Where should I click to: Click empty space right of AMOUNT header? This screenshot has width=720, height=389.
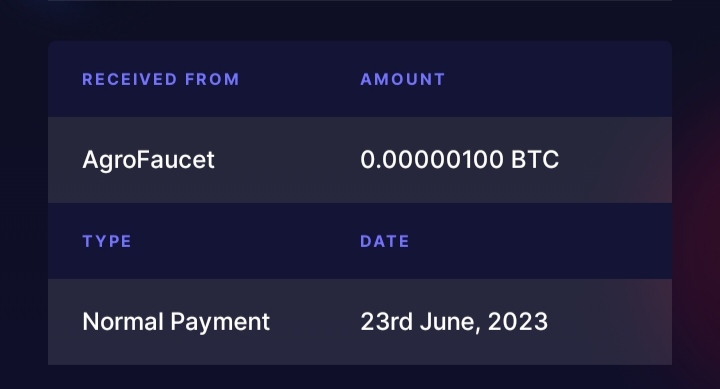(x=558, y=79)
